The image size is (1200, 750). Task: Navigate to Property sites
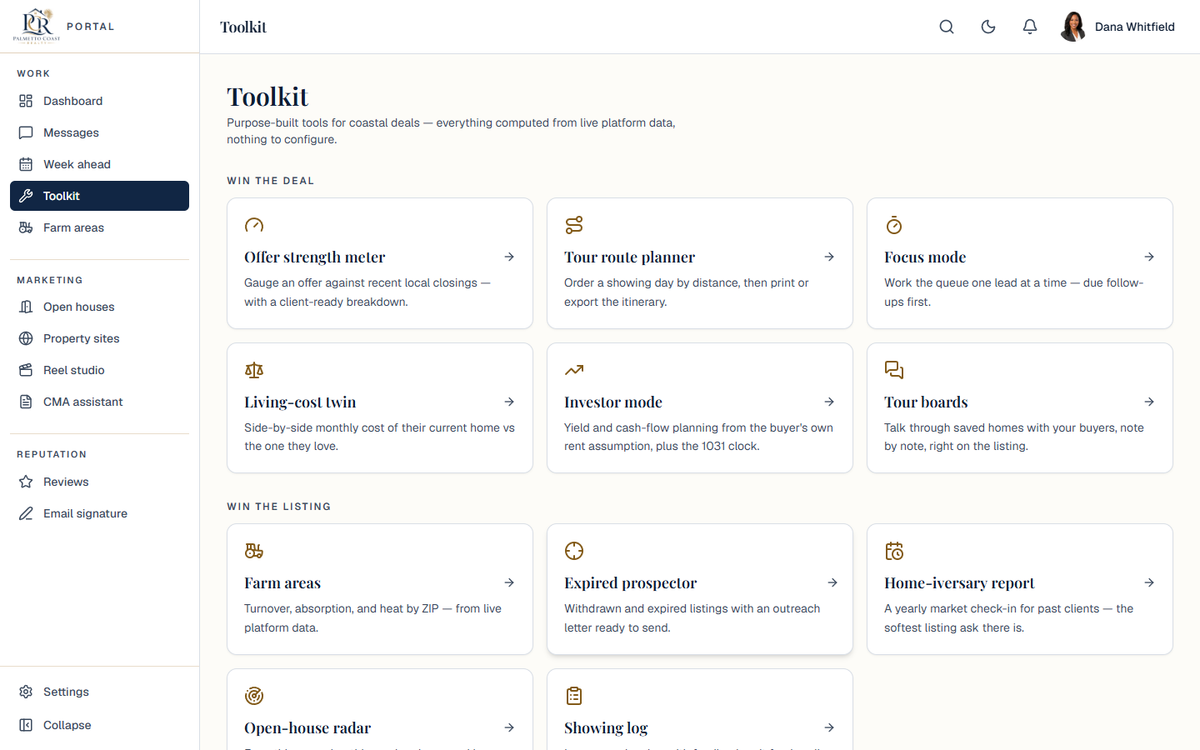[x=99, y=339]
